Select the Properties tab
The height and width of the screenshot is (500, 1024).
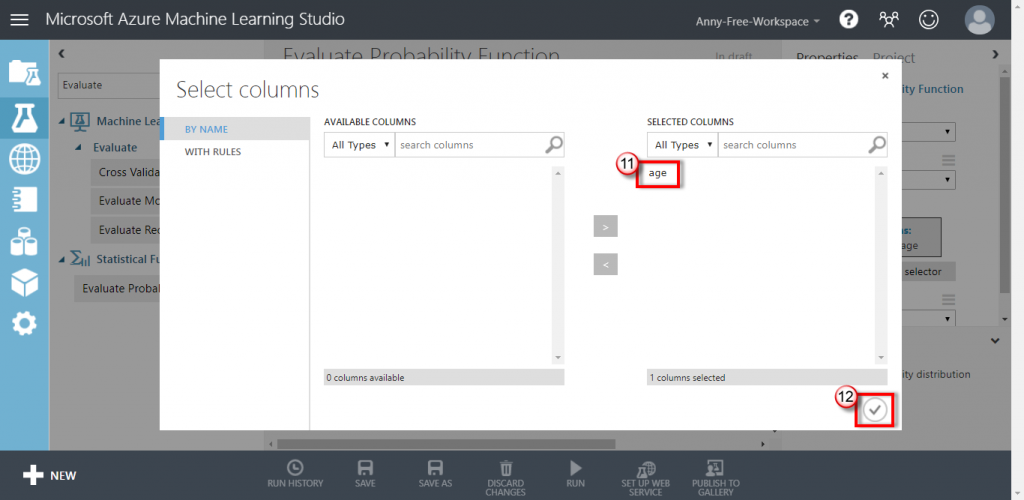827,58
